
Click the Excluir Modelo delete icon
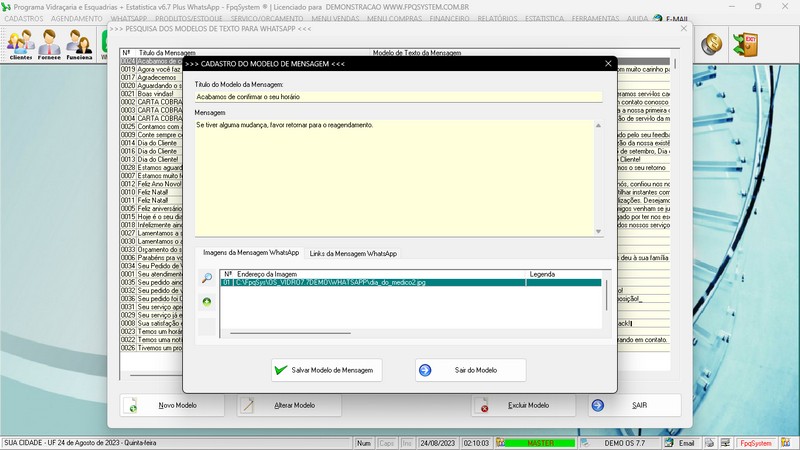(x=482, y=405)
